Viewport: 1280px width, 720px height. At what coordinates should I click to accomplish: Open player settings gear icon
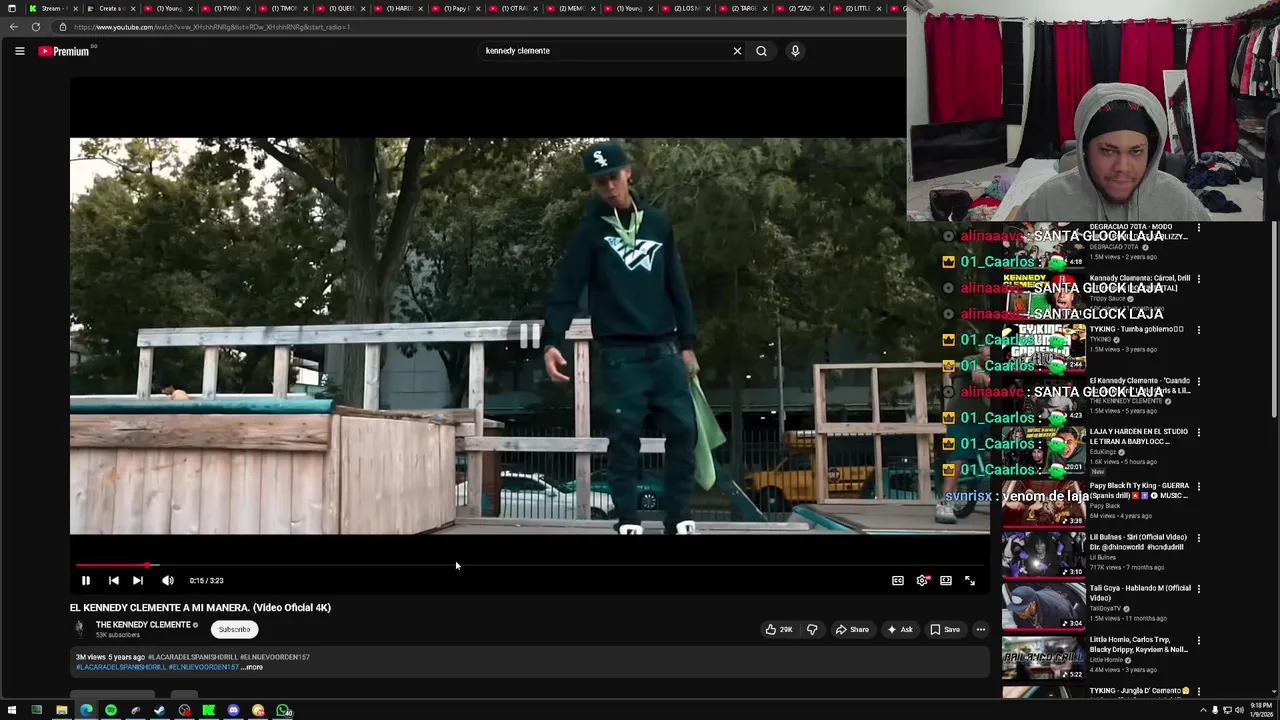[922, 580]
